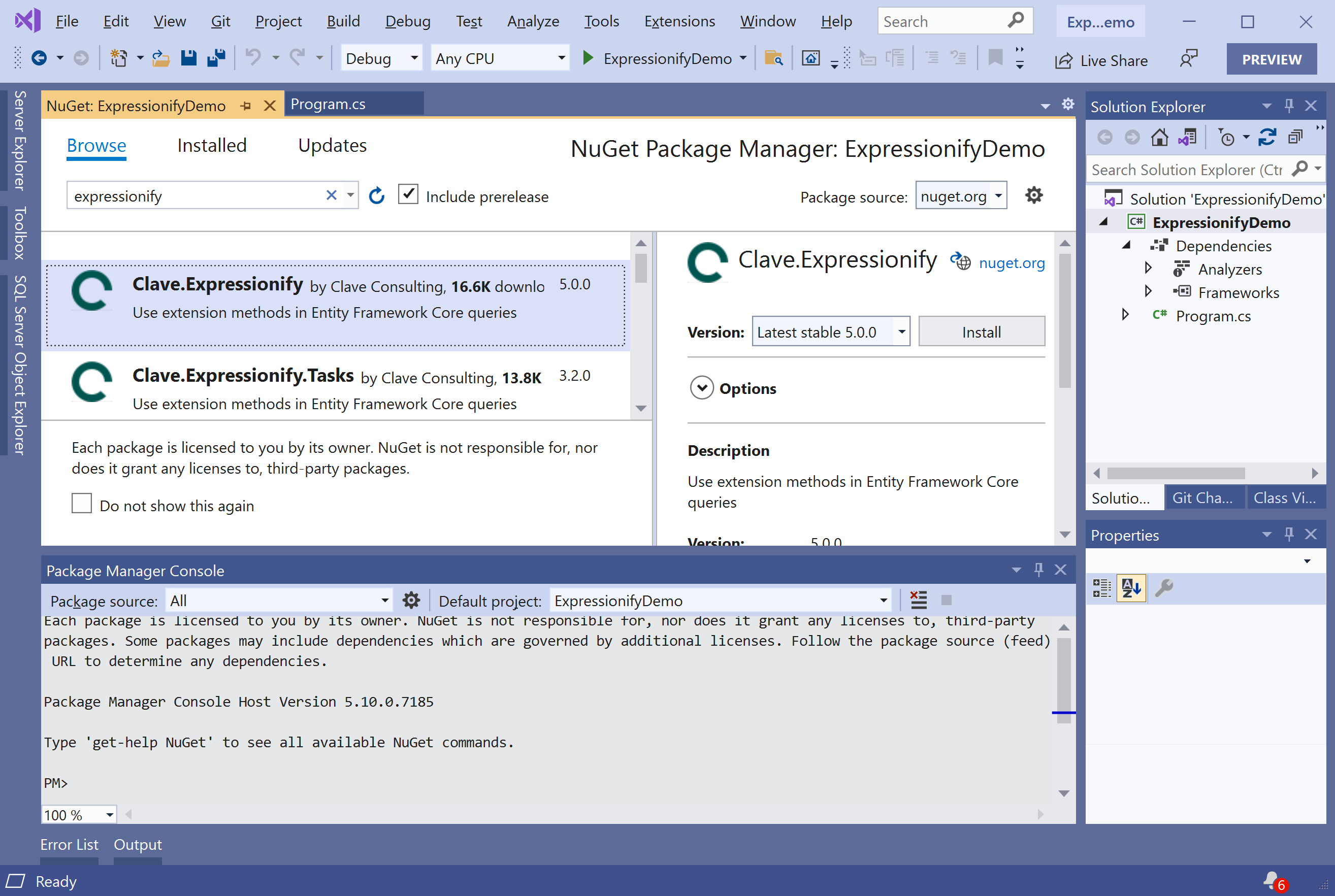Image resolution: width=1335 pixels, height=896 pixels.
Task: Expand the Options section
Action: click(x=702, y=388)
